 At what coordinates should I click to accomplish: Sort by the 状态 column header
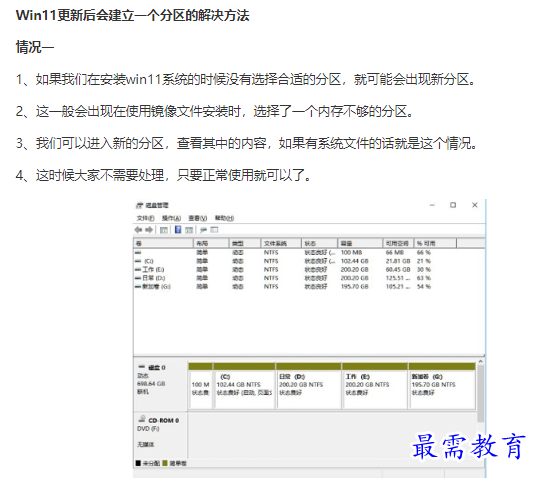pos(320,243)
